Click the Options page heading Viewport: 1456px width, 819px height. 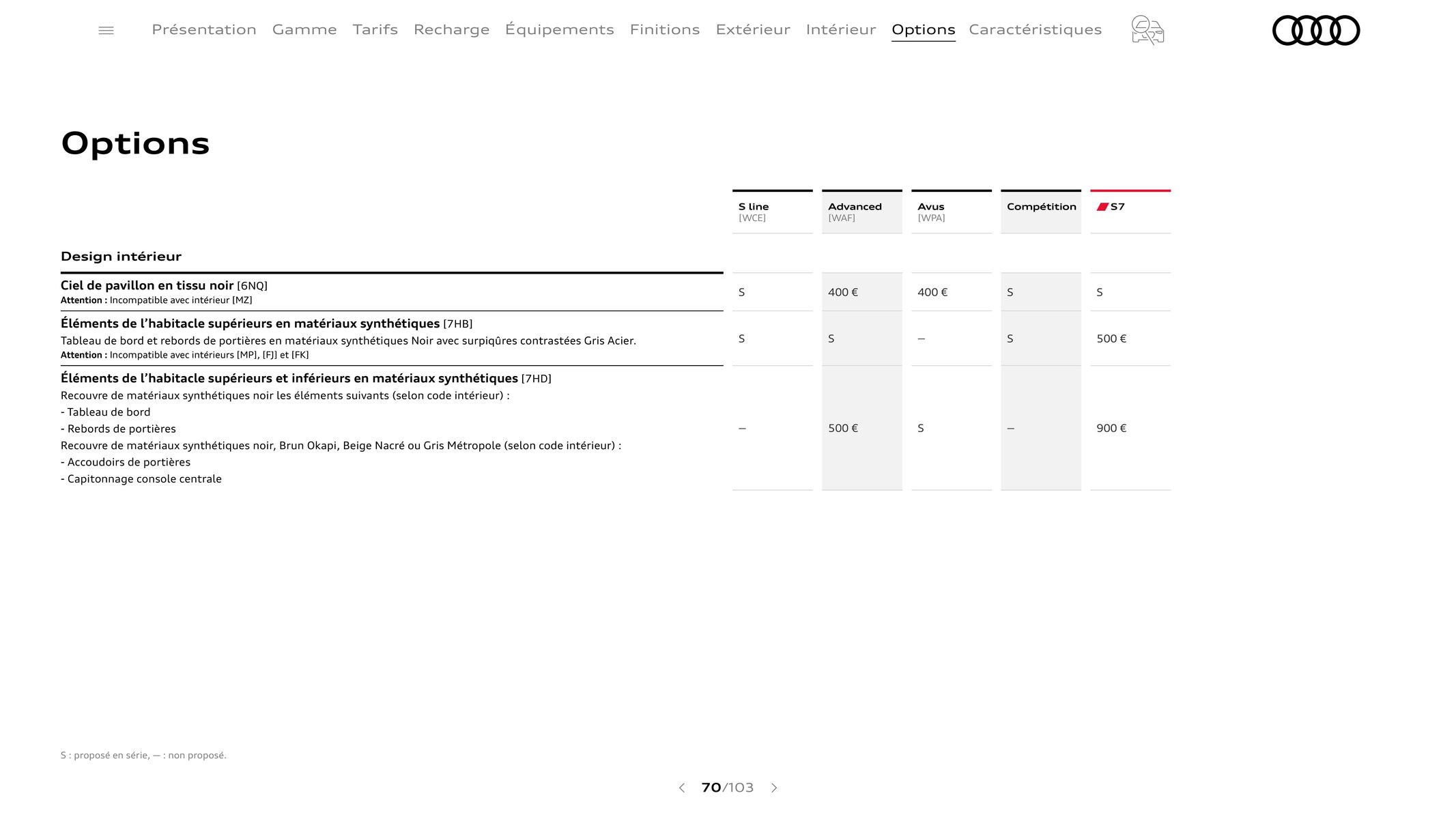135,144
